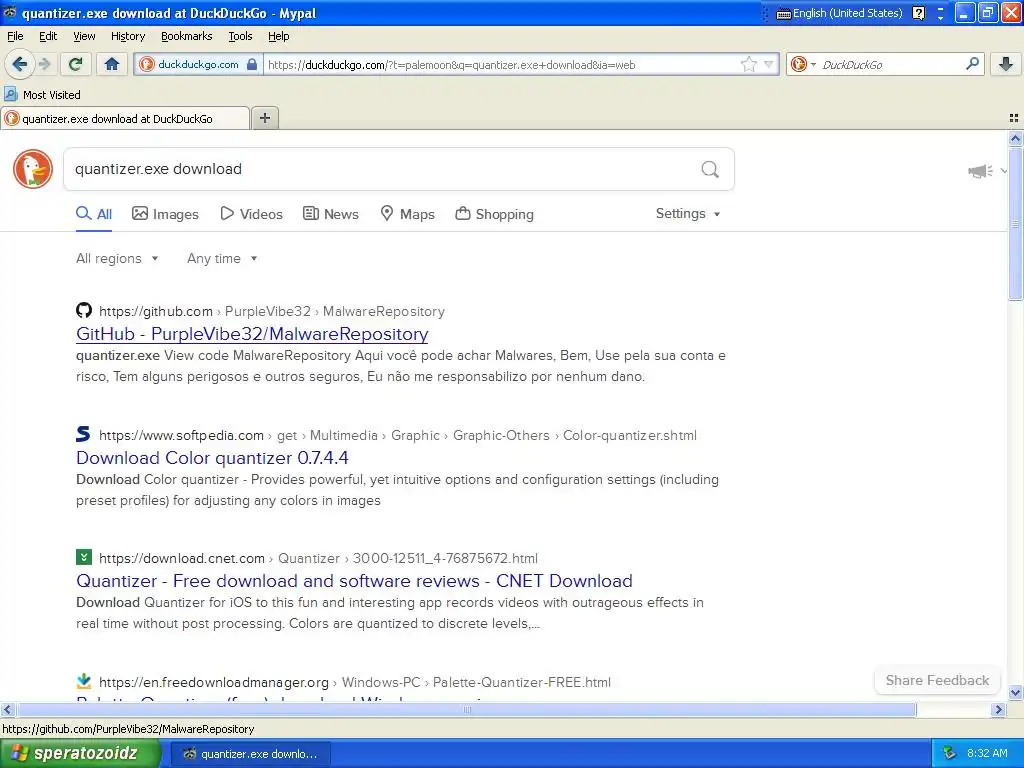
Task: Select the All results tab
Action: (94, 214)
